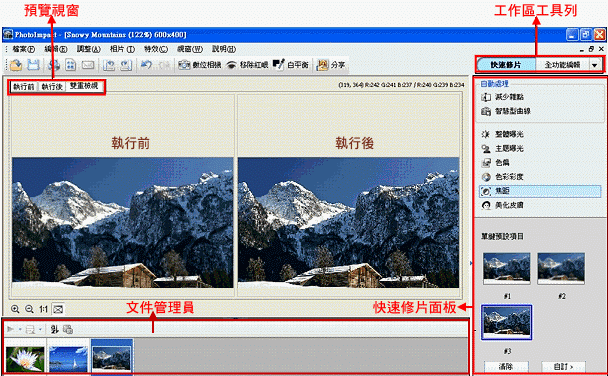
Task: Click the 分享 share toolbar button
Action: point(331,65)
